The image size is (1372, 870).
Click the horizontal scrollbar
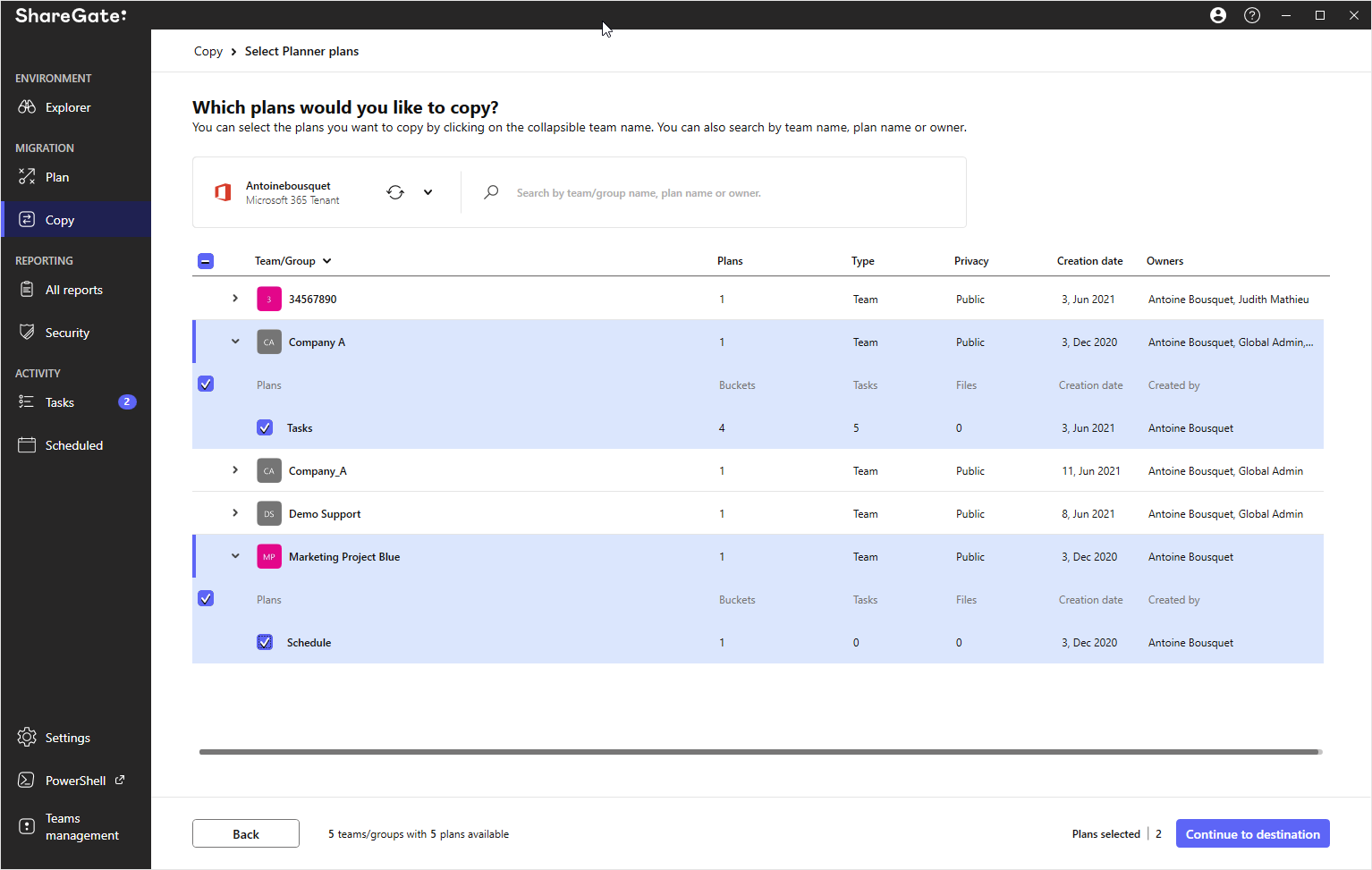pos(759,752)
